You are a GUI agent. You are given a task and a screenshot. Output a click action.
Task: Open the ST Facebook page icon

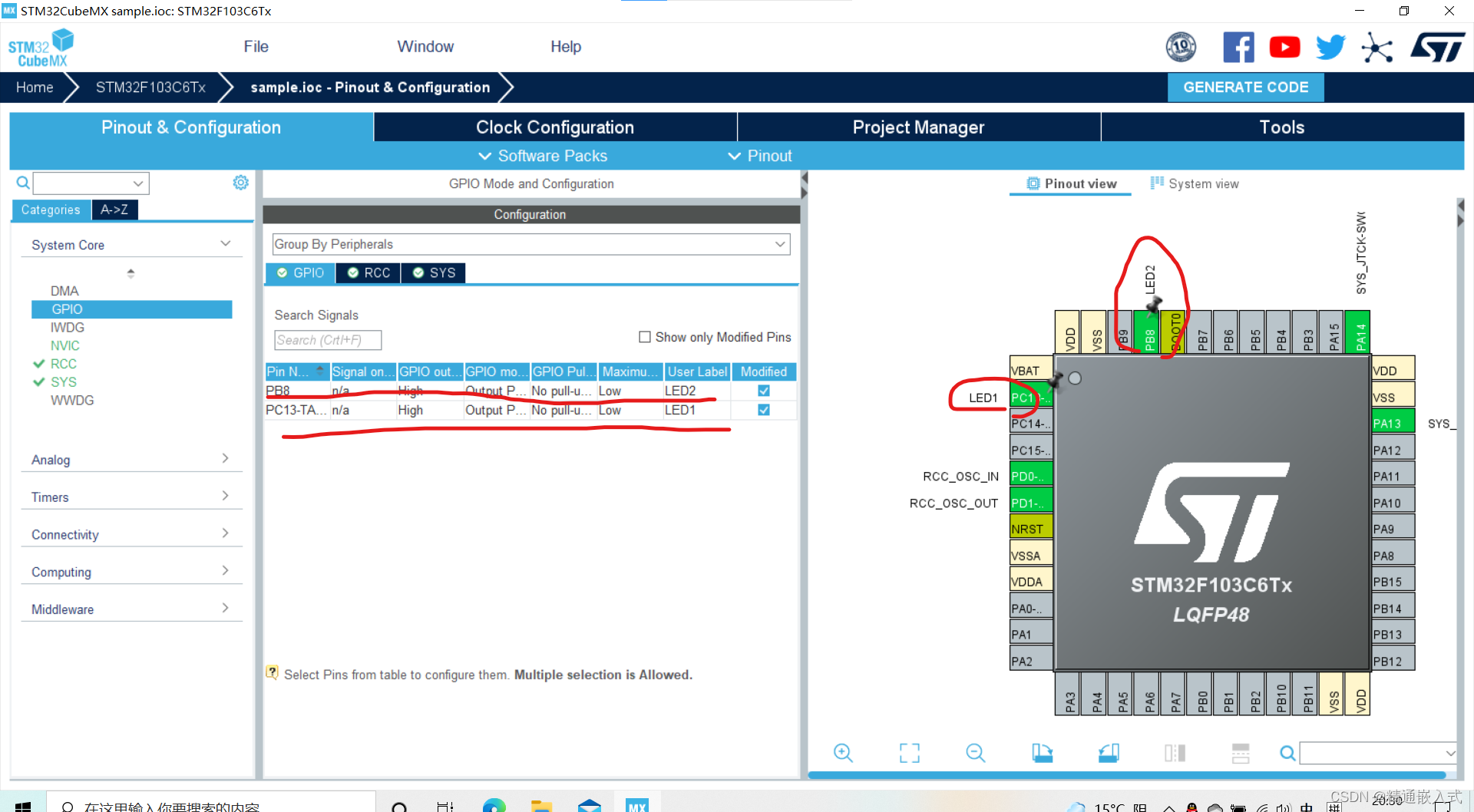click(x=1238, y=48)
